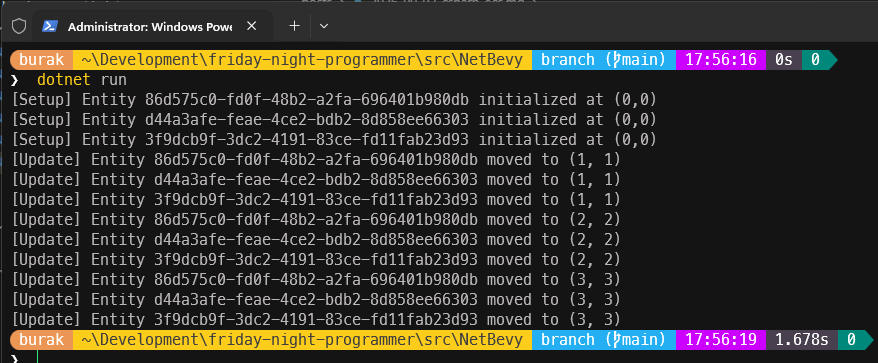Click the top prompt path segment ending in NetBevy
The height and width of the screenshot is (363, 878).
[302, 59]
